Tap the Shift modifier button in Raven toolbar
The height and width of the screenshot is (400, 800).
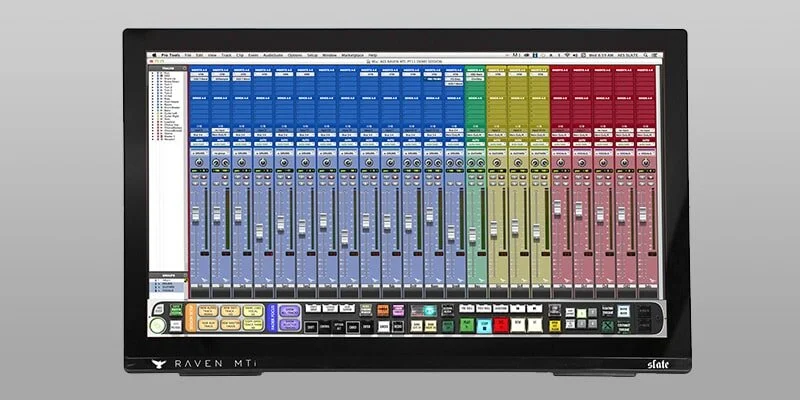pos(311,327)
